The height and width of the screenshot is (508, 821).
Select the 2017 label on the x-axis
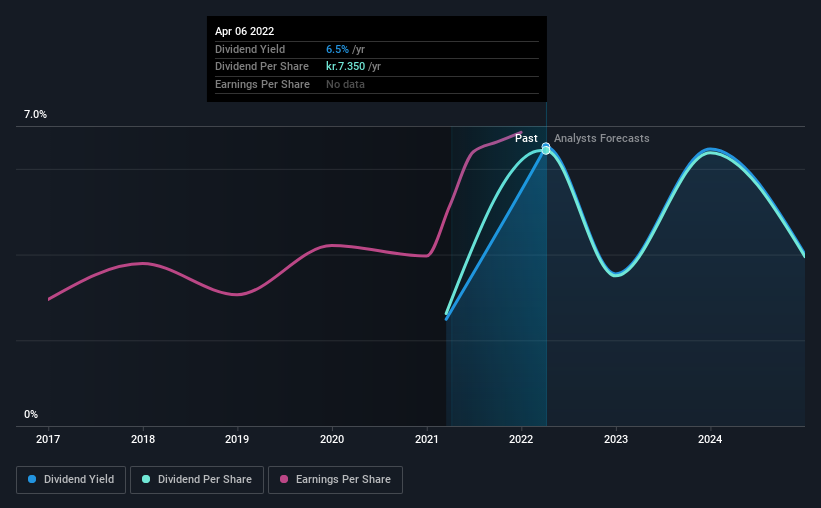tap(48, 439)
